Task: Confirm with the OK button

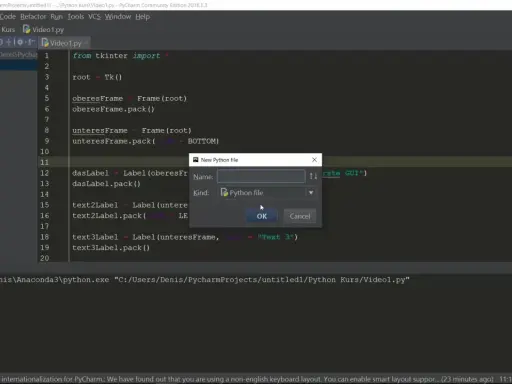Action: point(262,216)
